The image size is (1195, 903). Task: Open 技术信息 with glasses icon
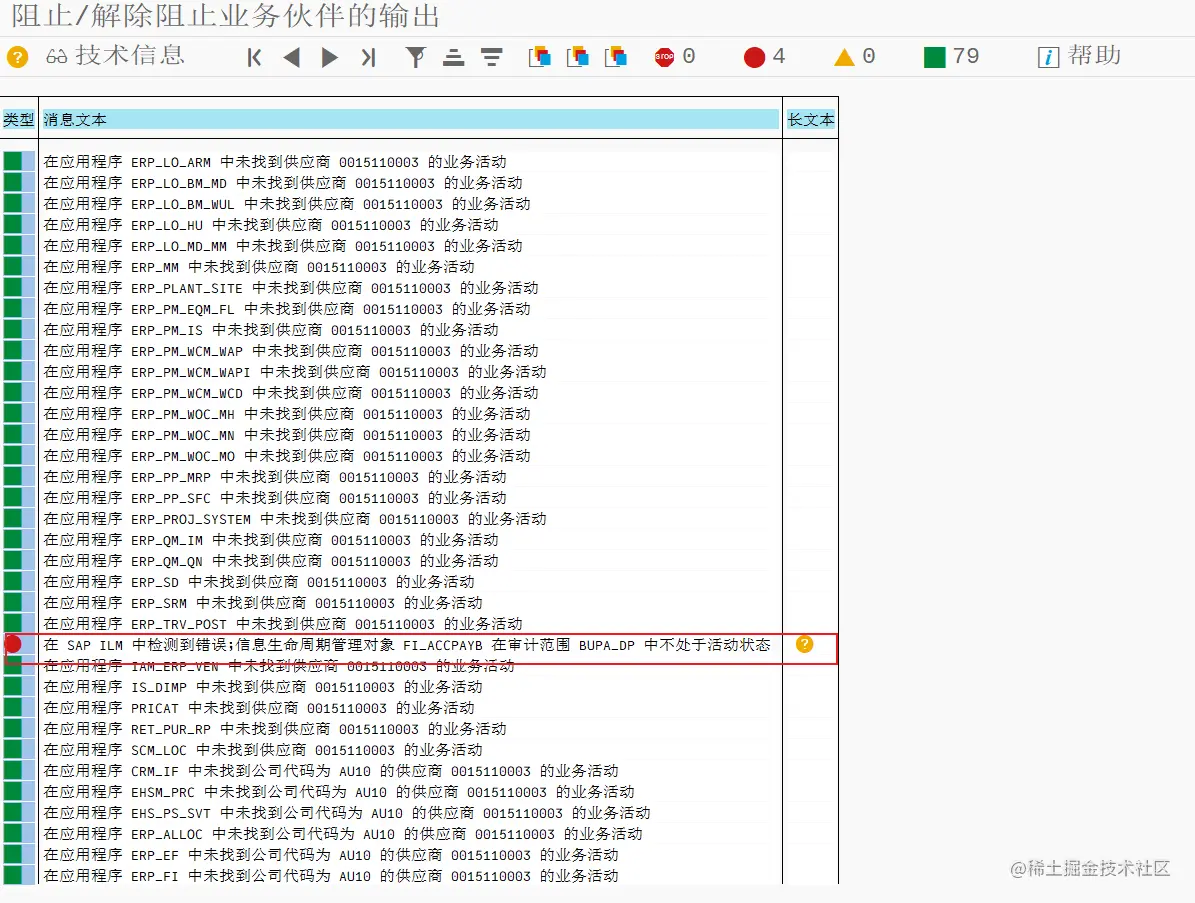(115, 56)
